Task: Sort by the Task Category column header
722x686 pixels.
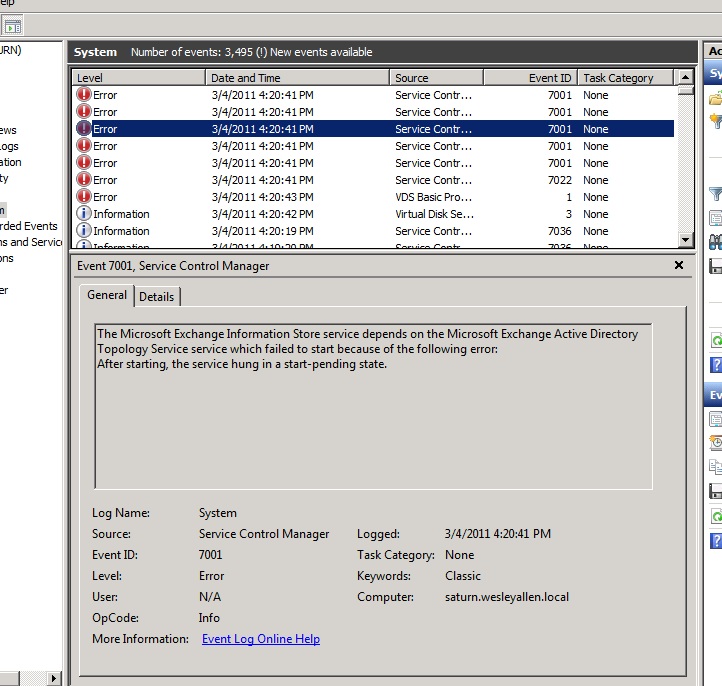Action: point(626,78)
